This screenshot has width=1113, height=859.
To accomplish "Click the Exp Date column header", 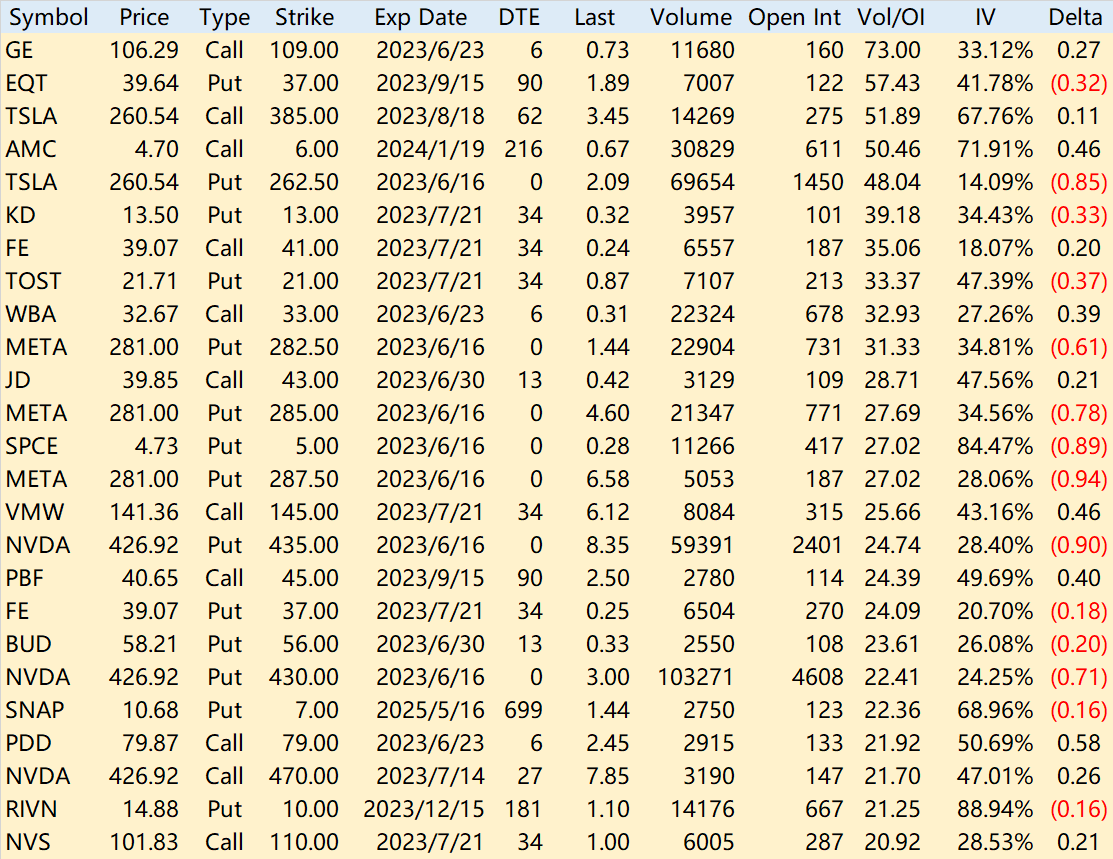I will click(421, 17).
